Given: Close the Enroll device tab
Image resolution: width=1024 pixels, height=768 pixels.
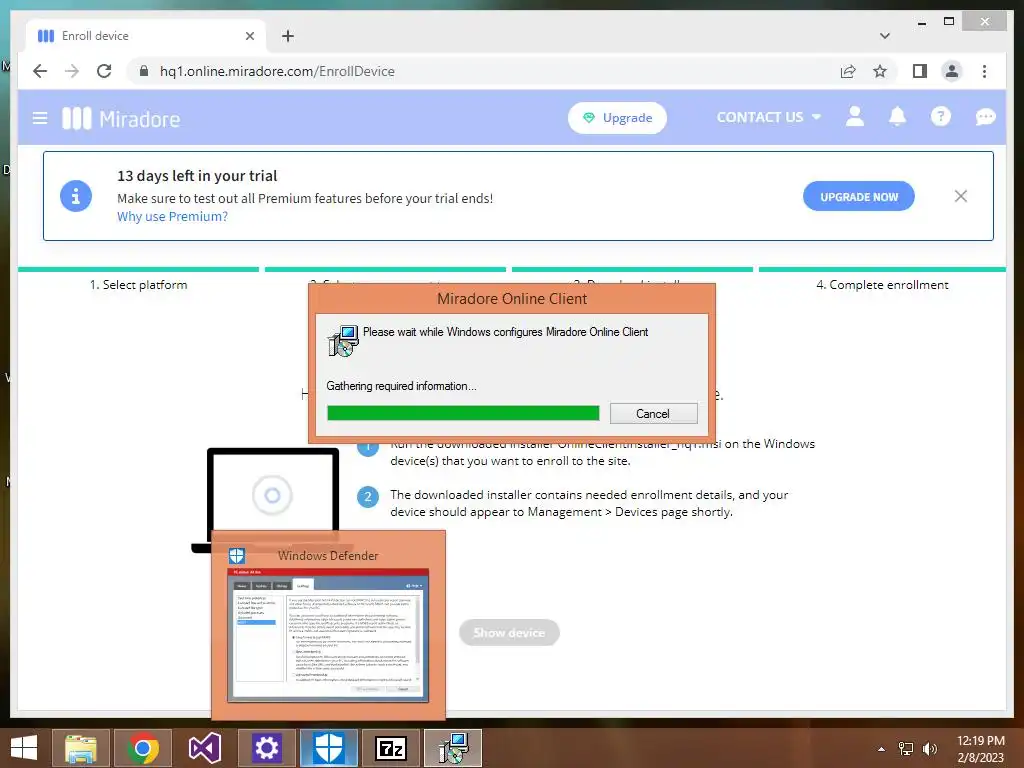Looking at the screenshot, I should [x=249, y=36].
